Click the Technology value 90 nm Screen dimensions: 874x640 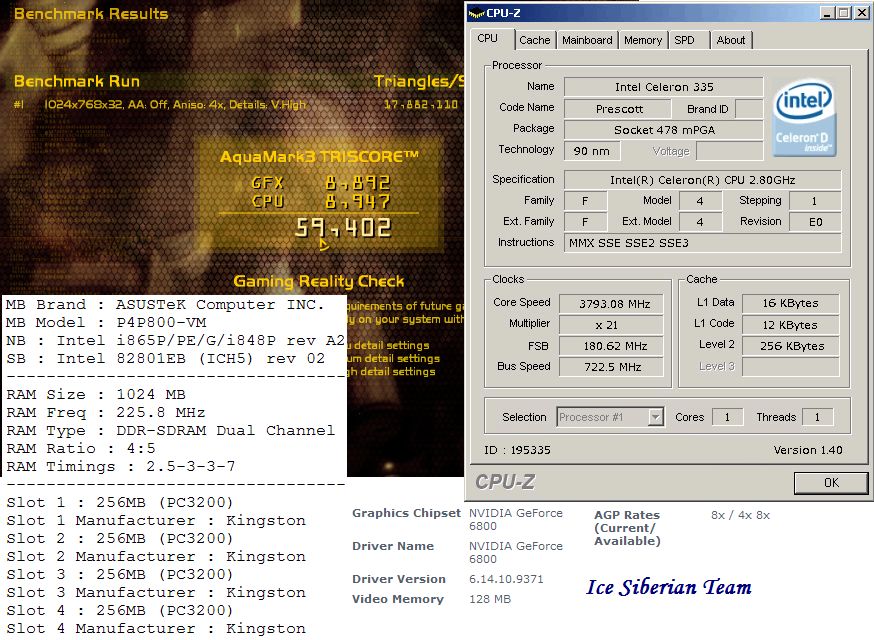[592, 151]
